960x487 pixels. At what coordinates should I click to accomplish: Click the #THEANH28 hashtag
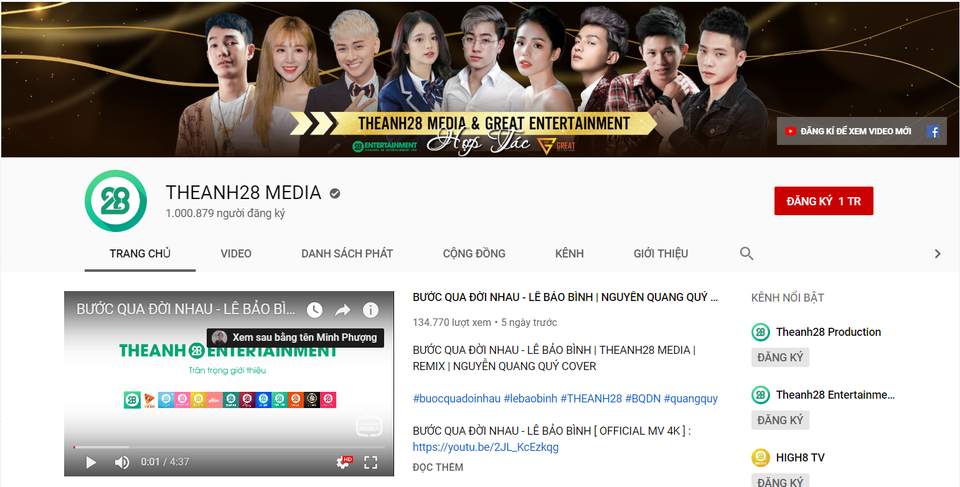[x=591, y=399]
